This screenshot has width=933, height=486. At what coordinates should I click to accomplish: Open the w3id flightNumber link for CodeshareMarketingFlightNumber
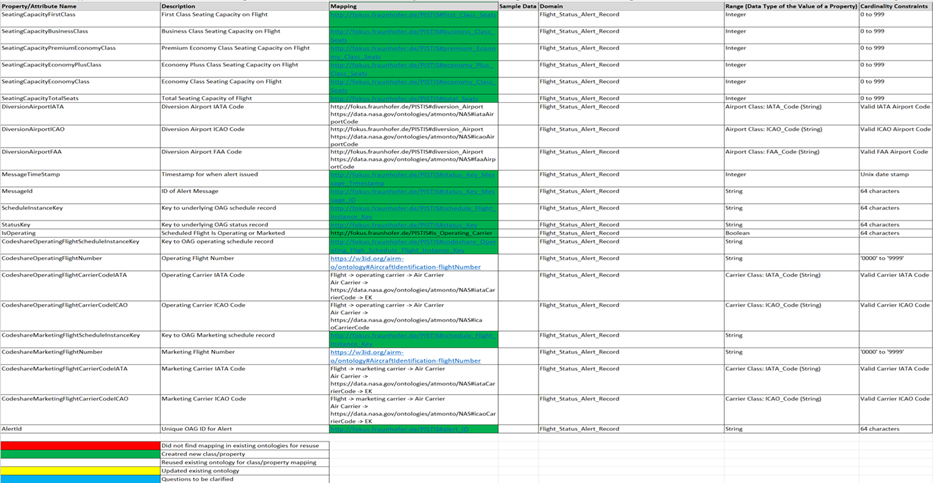(405, 356)
